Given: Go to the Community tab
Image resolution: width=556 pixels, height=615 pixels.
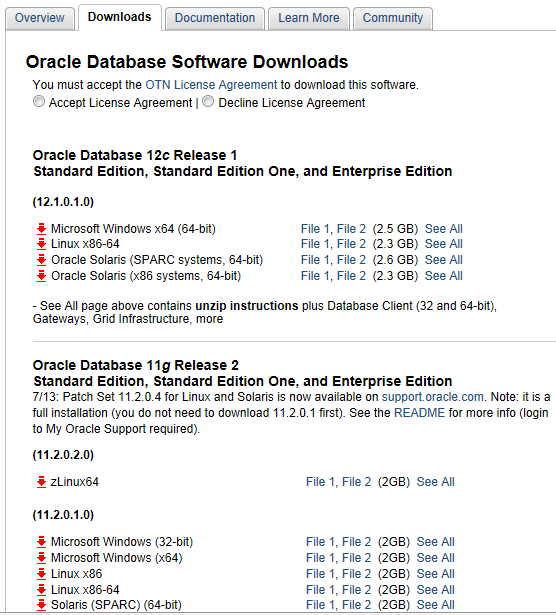Looking at the screenshot, I should click(393, 18).
